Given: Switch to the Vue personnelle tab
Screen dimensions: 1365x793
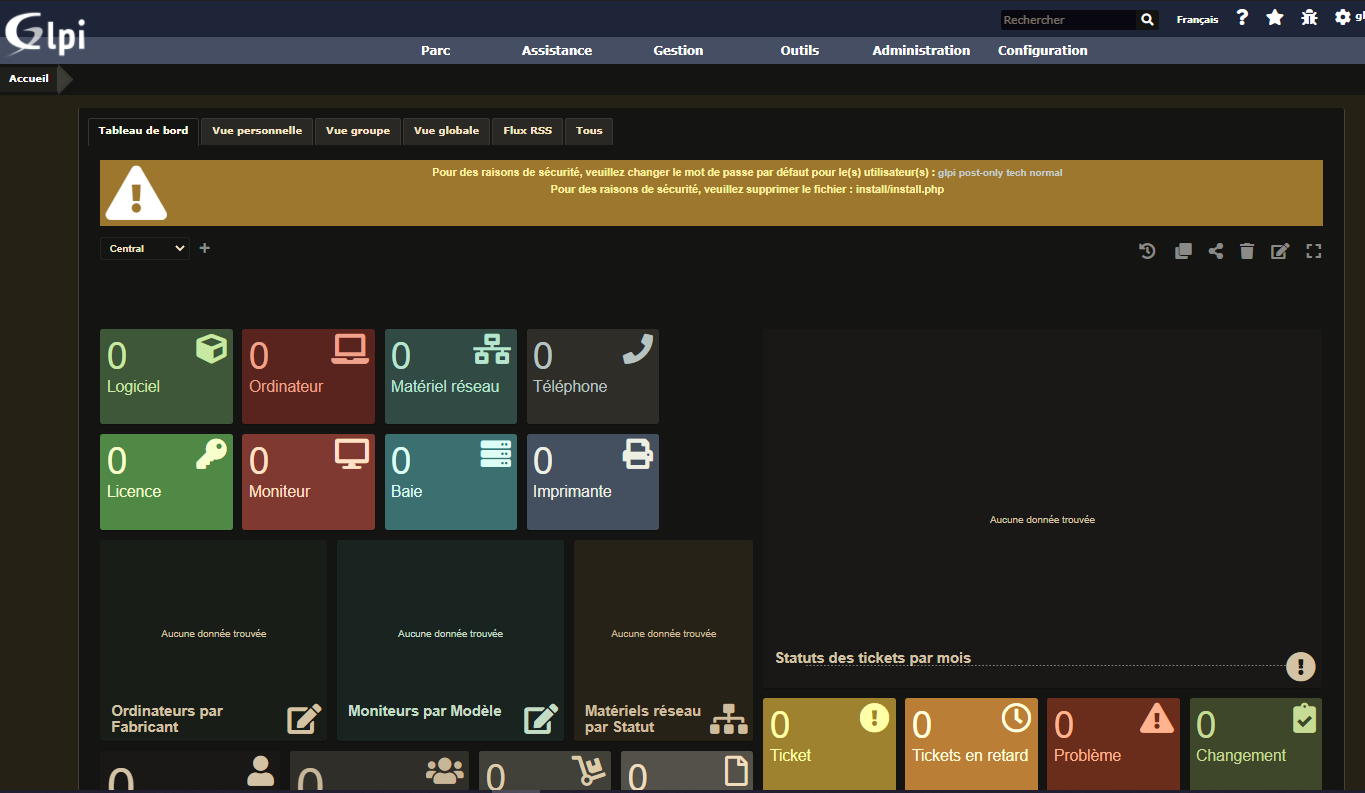Looking at the screenshot, I should click(x=257, y=131).
